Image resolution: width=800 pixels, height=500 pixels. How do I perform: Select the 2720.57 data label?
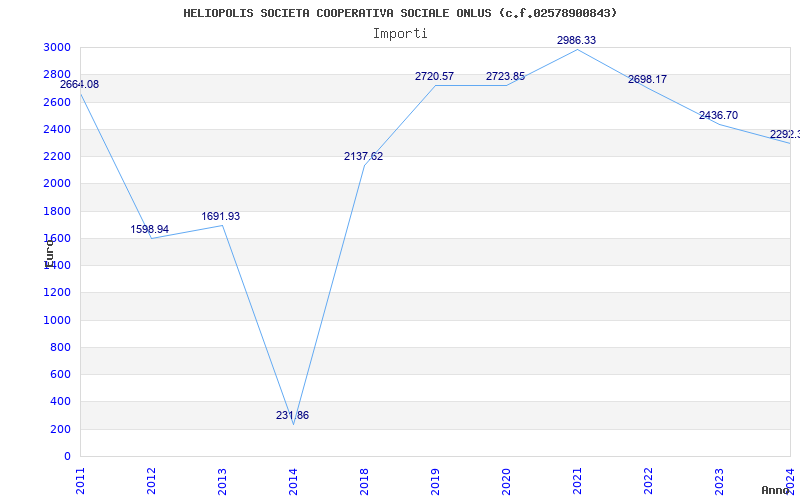[x=434, y=77]
